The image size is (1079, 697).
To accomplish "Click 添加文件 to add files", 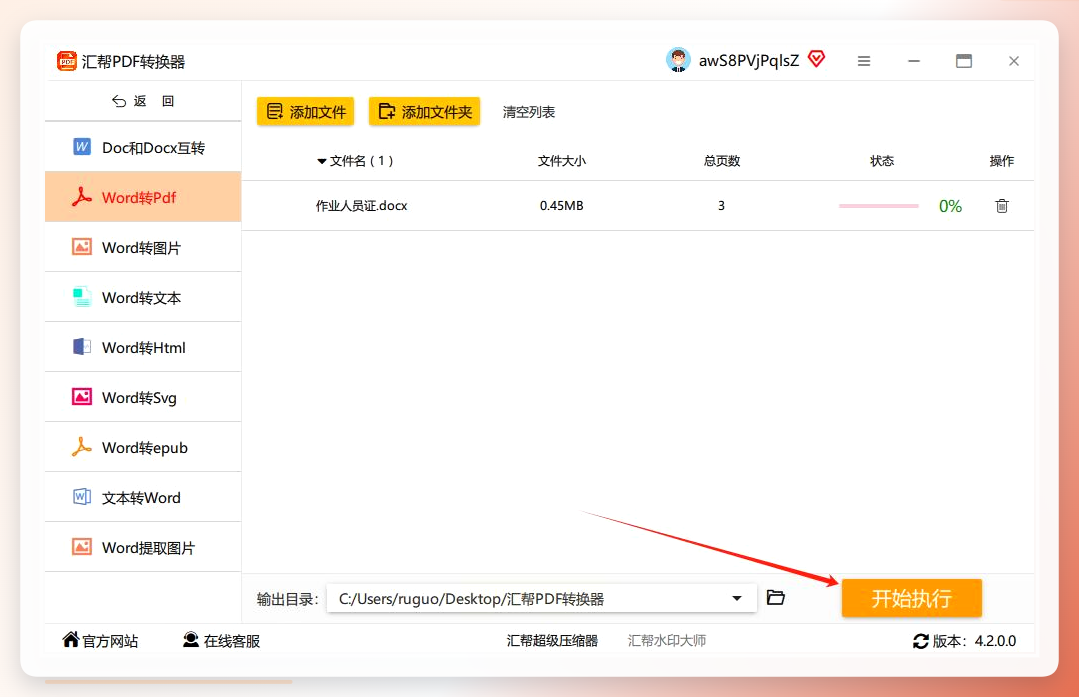I will [x=306, y=111].
